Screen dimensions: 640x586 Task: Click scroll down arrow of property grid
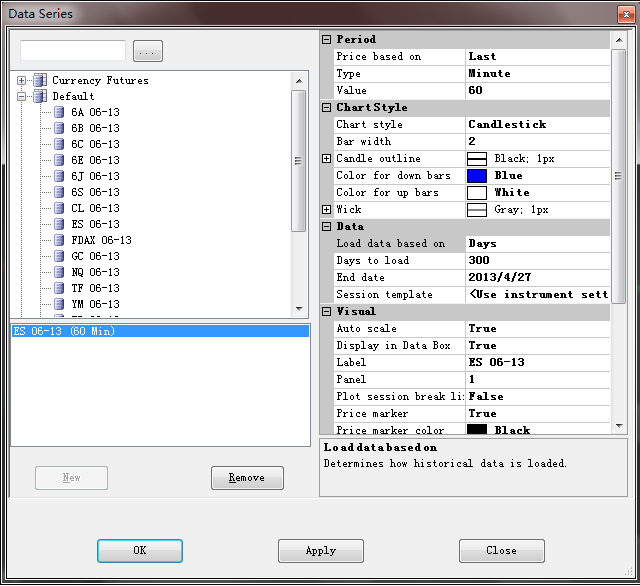[619, 426]
